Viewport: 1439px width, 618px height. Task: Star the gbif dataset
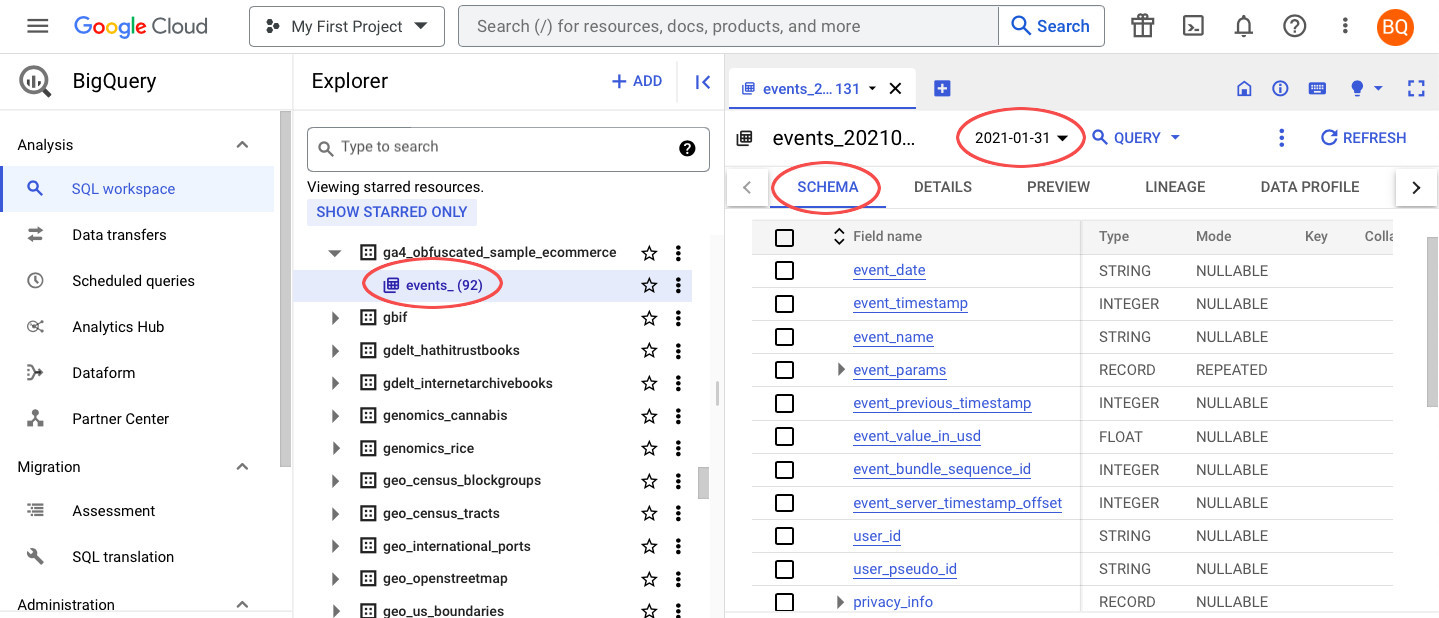[649, 318]
